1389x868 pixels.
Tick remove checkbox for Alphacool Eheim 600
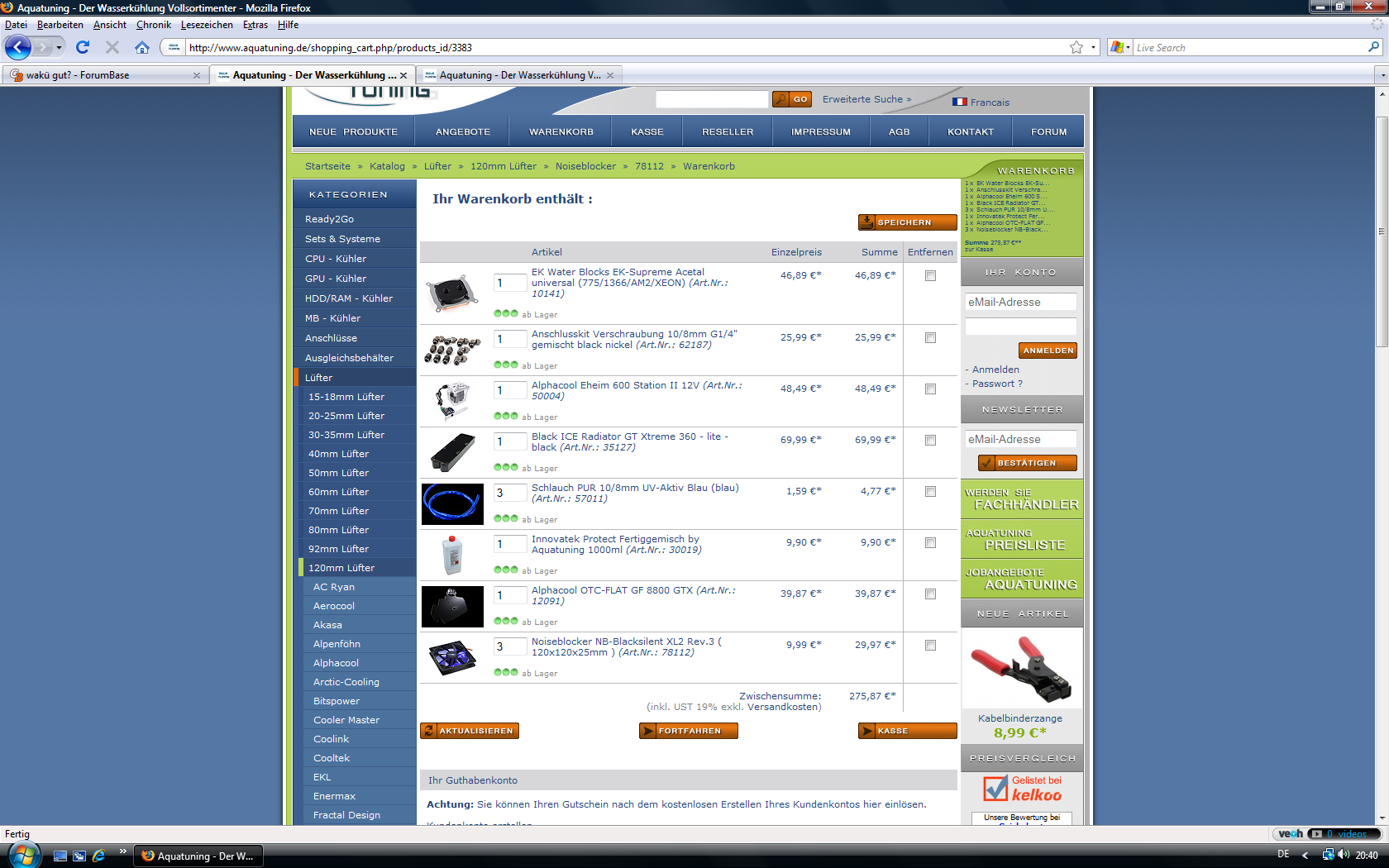pyautogui.click(x=930, y=389)
